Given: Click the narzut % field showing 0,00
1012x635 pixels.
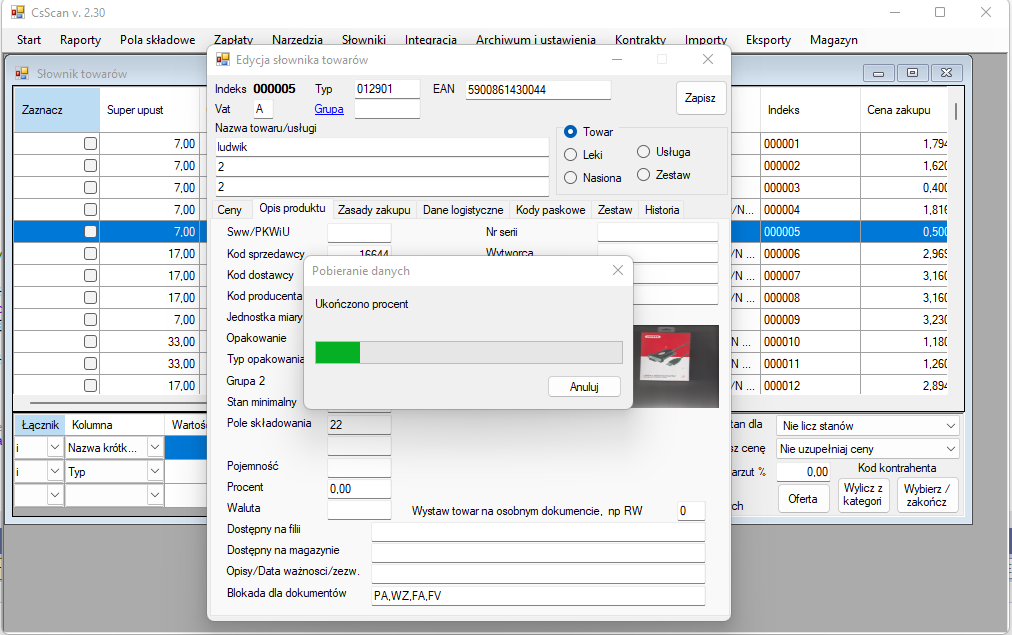Looking at the screenshot, I should pos(804,472).
